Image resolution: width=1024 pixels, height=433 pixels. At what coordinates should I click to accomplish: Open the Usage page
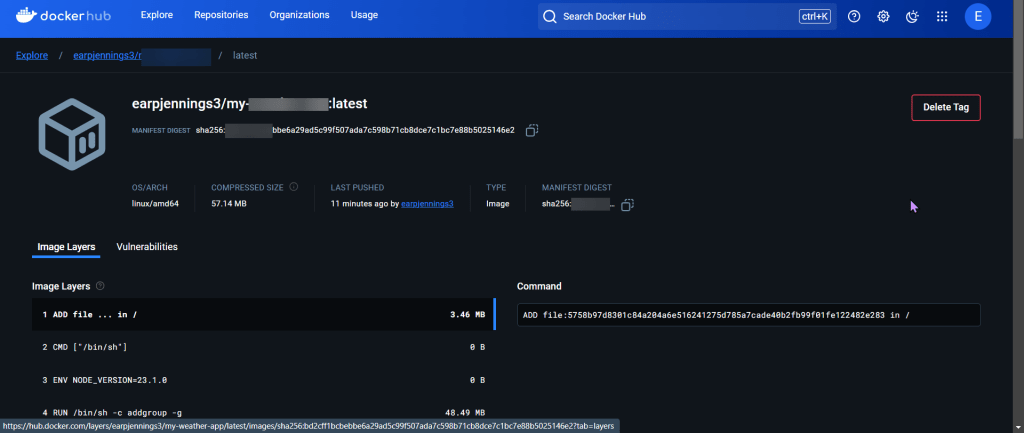[364, 16]
